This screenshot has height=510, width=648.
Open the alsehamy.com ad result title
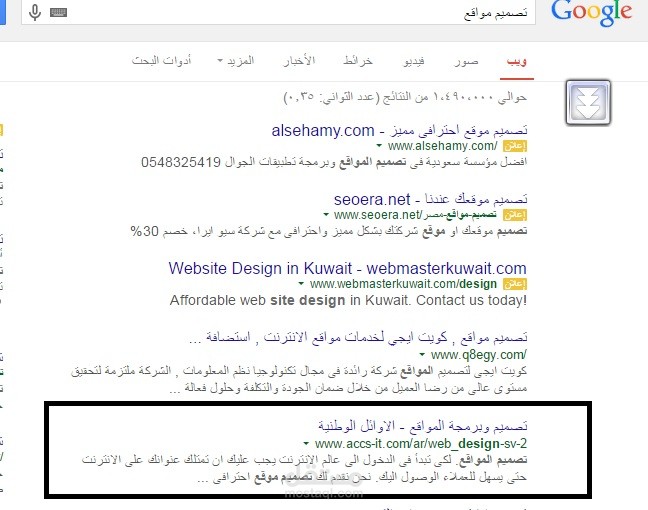click(x=399, y=131)
